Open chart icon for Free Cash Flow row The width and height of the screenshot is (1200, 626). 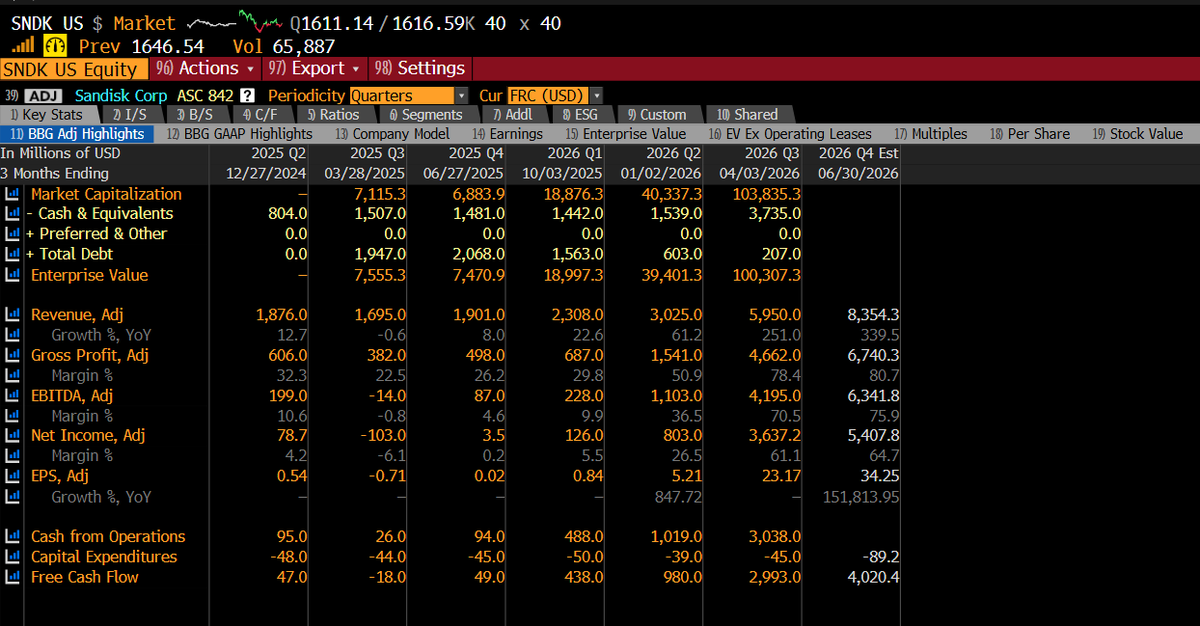pyautogui.click(x=13, y=577)
